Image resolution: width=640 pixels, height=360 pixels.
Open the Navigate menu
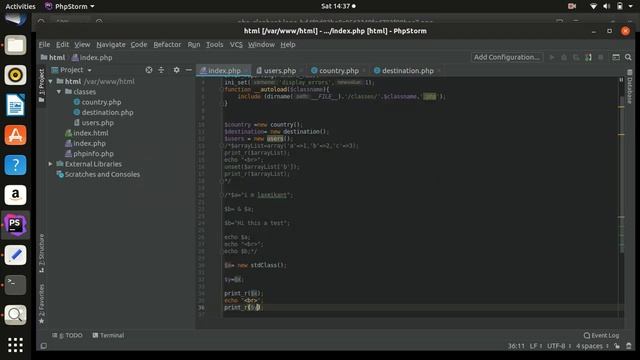coord(111,44)
